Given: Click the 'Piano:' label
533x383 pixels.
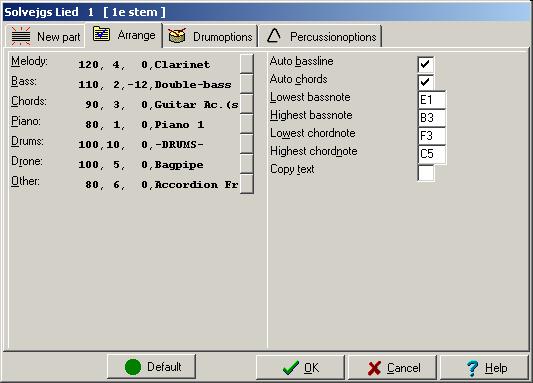Looking at the screenshot, I should tap(26, 122).
